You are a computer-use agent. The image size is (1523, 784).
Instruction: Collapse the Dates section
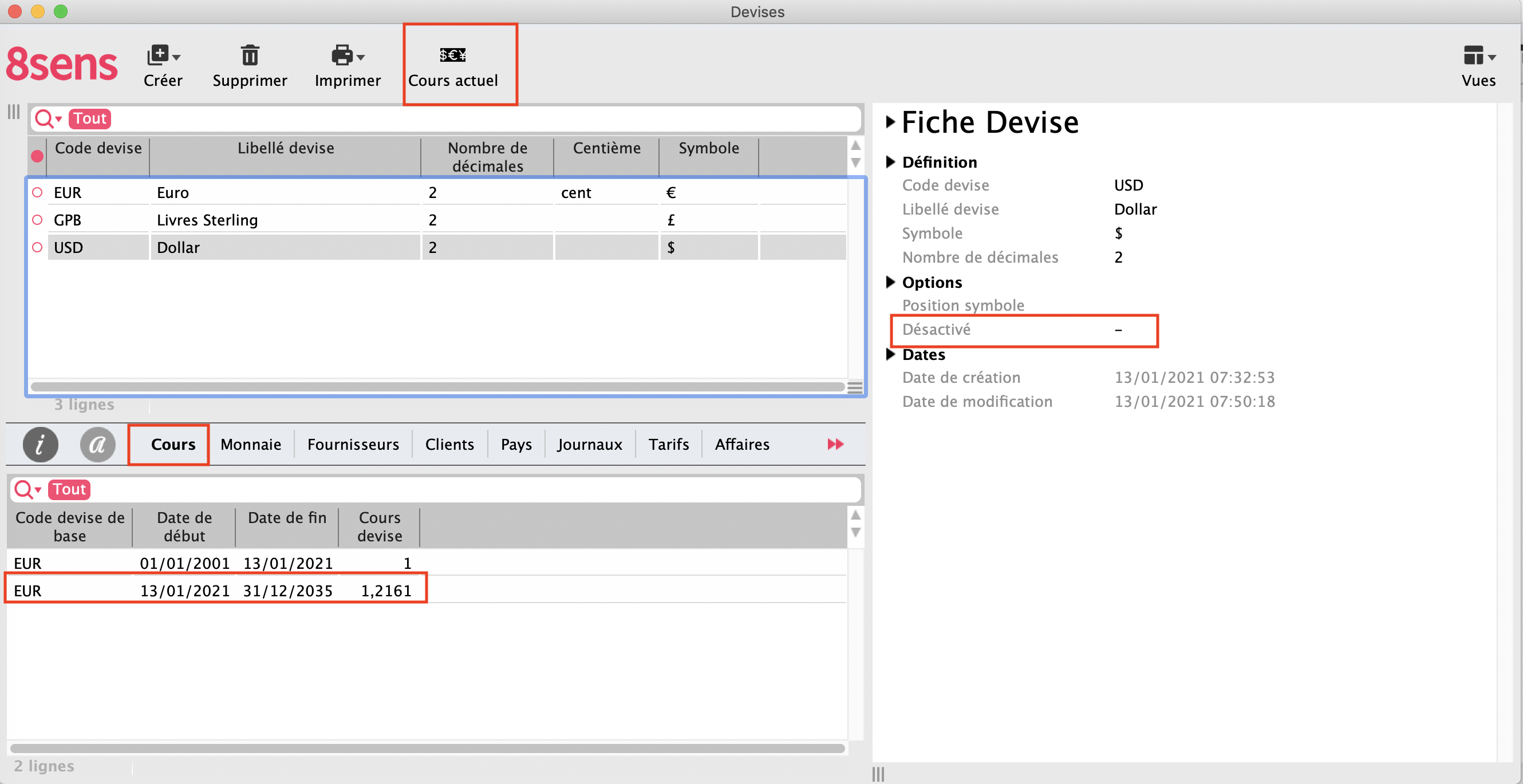(890, 354)
